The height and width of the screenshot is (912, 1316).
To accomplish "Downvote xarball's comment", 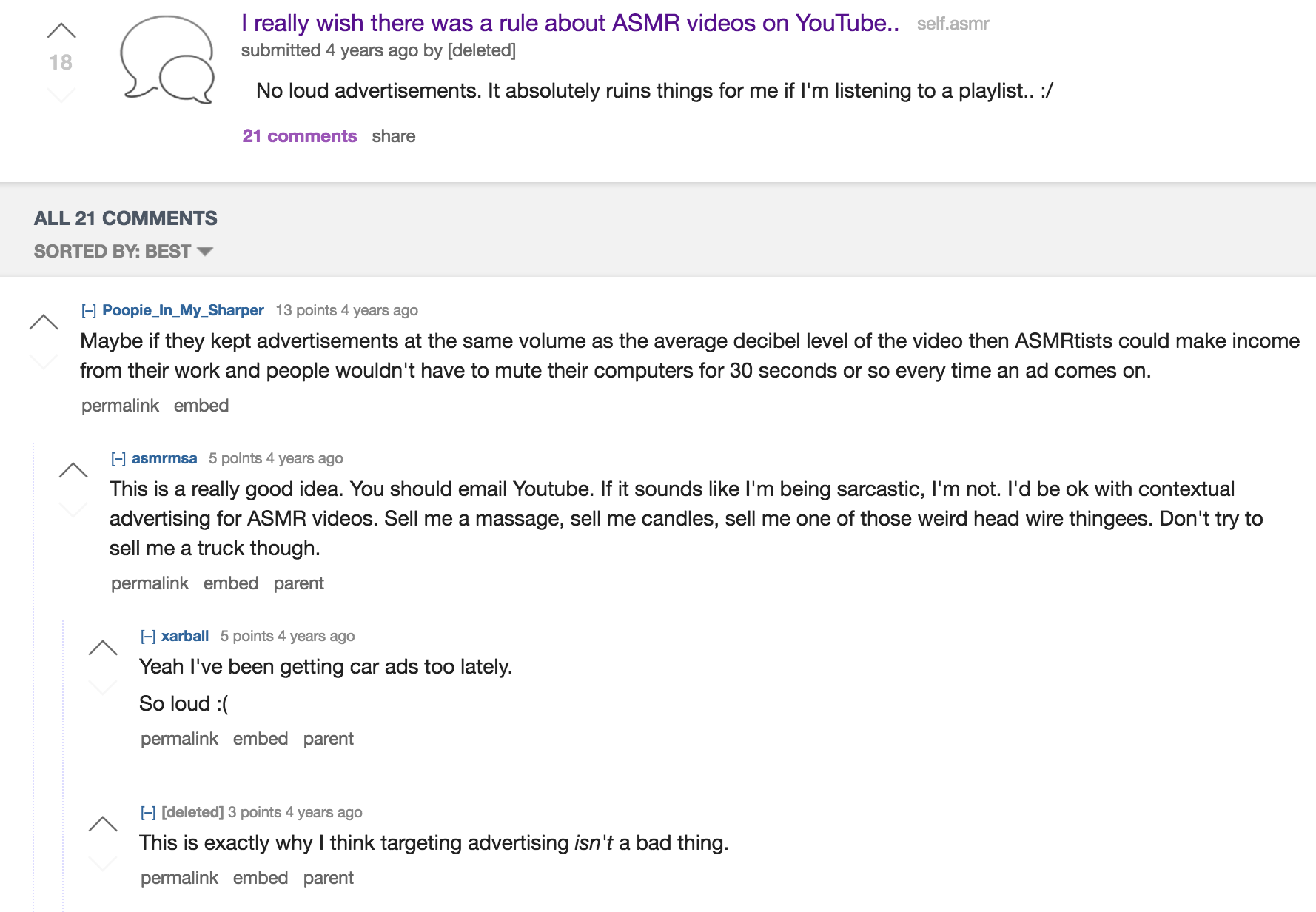I will pyautogui.click(x=103, y=687).
